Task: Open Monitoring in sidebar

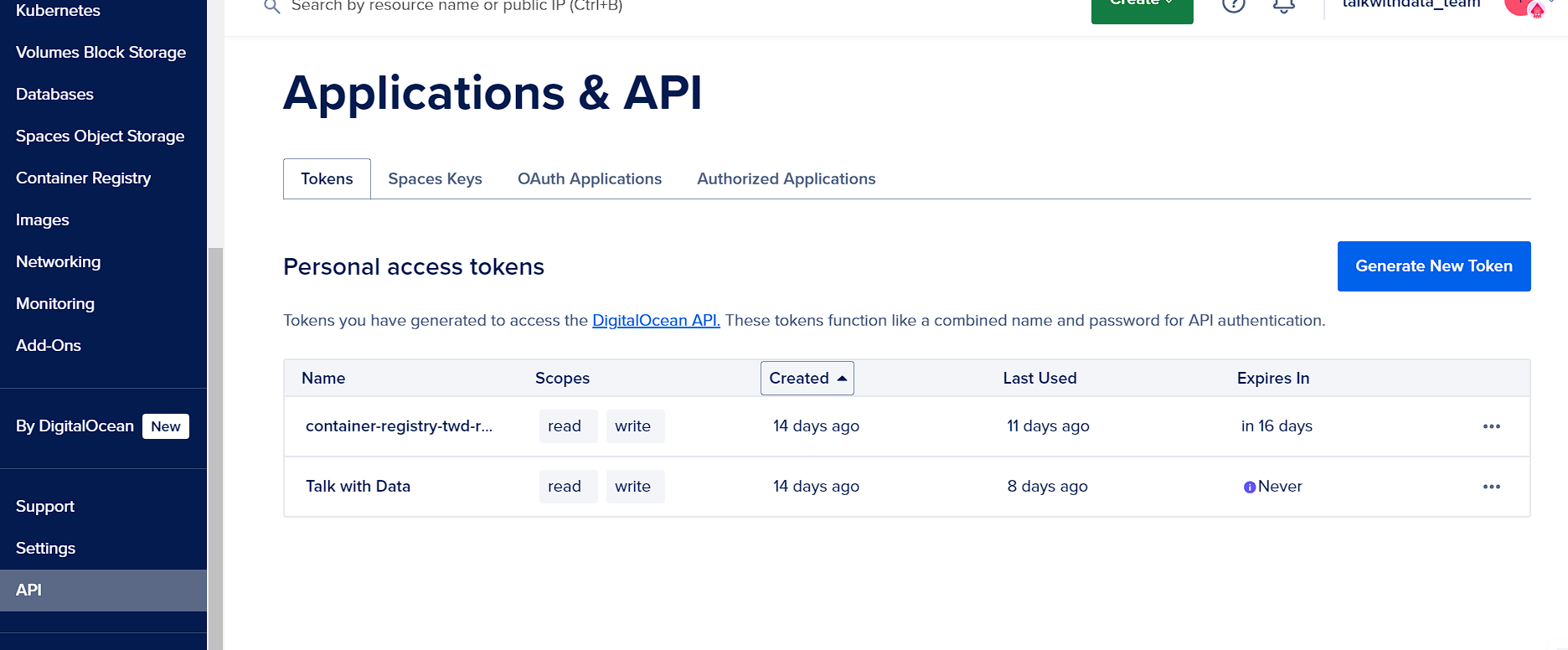Action: click(x=55, y=303)
